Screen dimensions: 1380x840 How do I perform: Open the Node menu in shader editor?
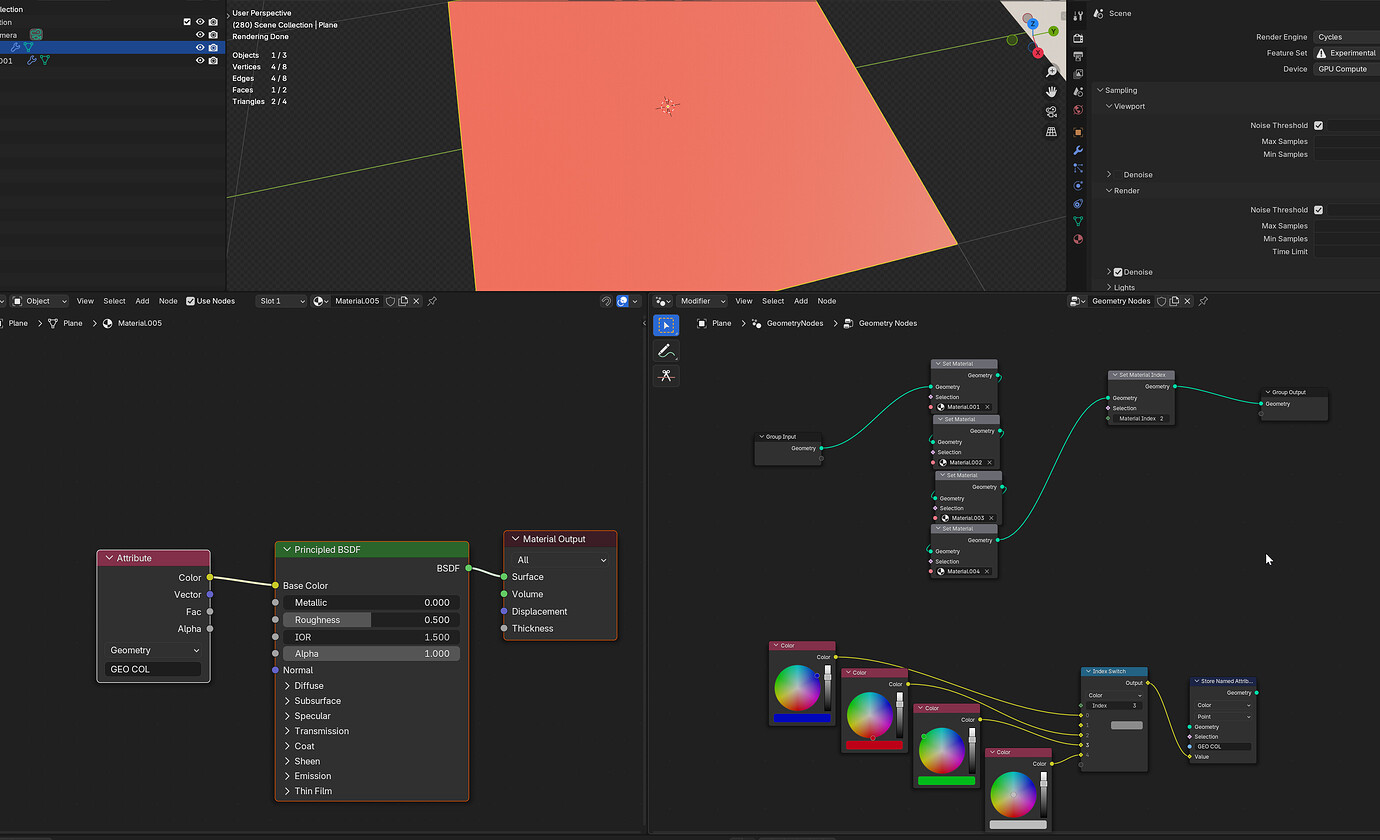[168, 301]
